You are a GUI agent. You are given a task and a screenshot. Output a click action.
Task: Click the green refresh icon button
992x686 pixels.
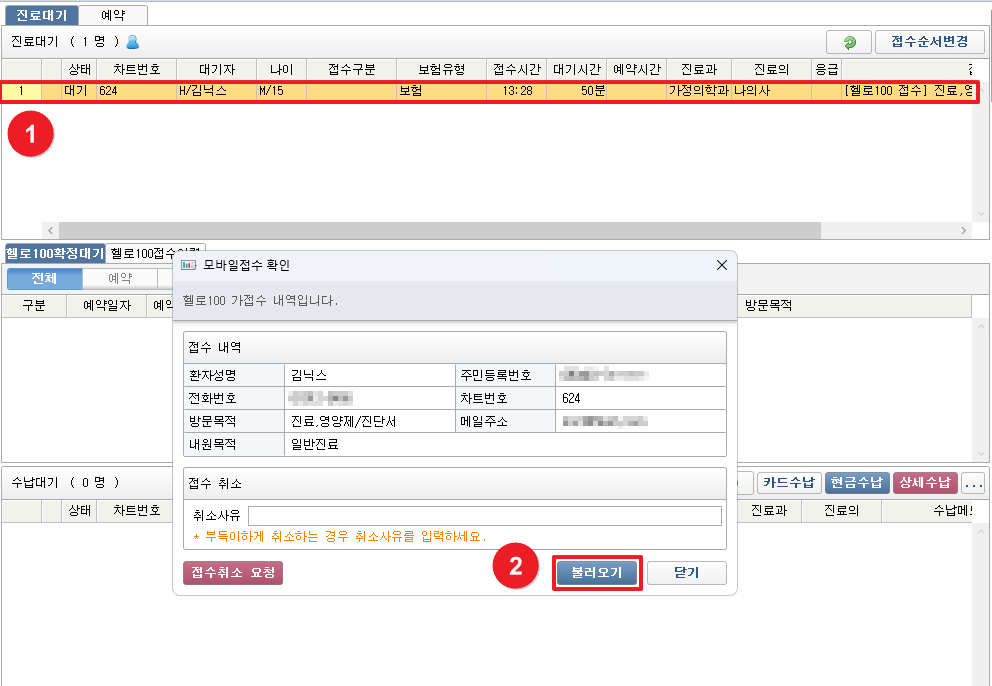pos(849,42)
